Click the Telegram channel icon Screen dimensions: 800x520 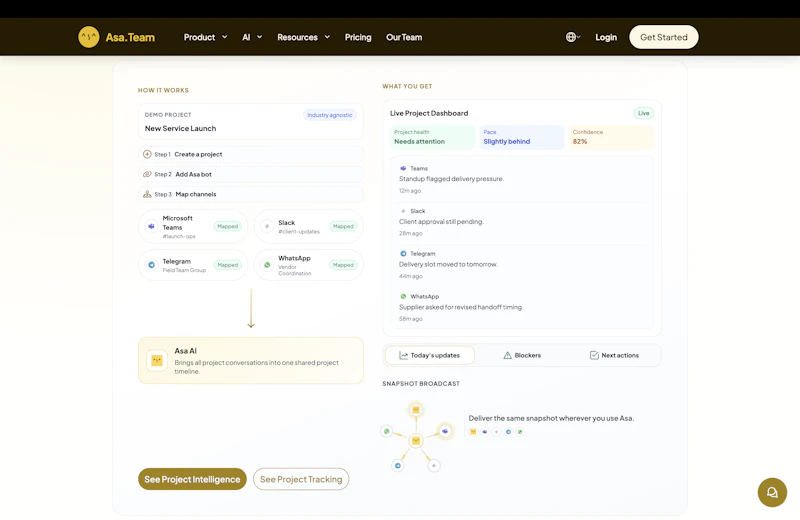[152, 265]
